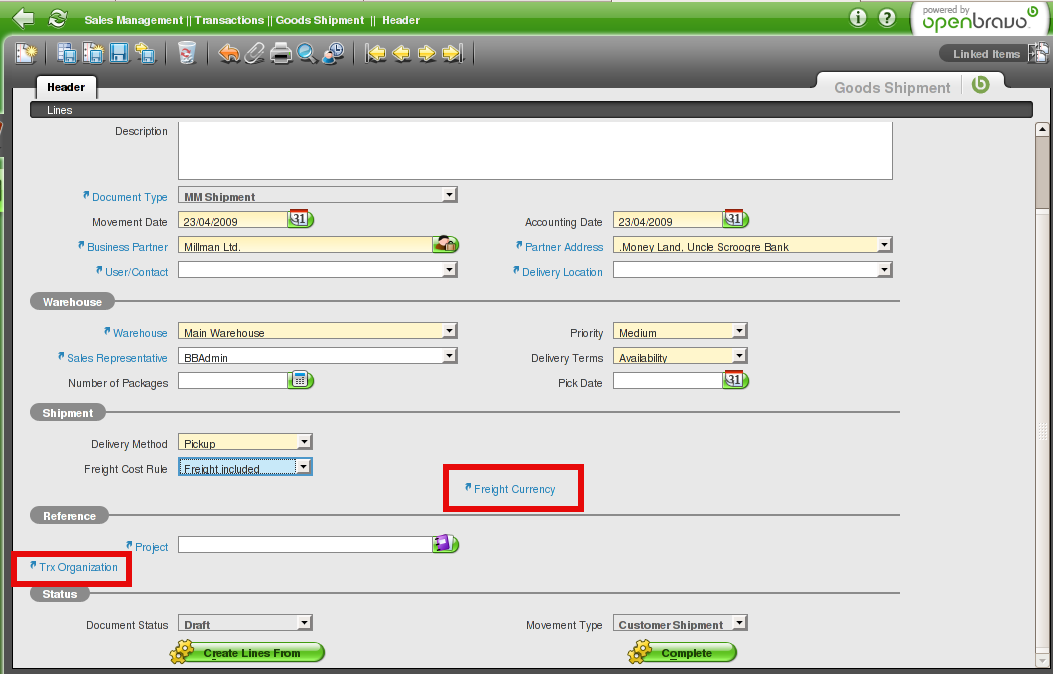The width and height of the screenshot is (1053, 674).
Task: Open the Number of Packages calculator
Action: (300, 380)
